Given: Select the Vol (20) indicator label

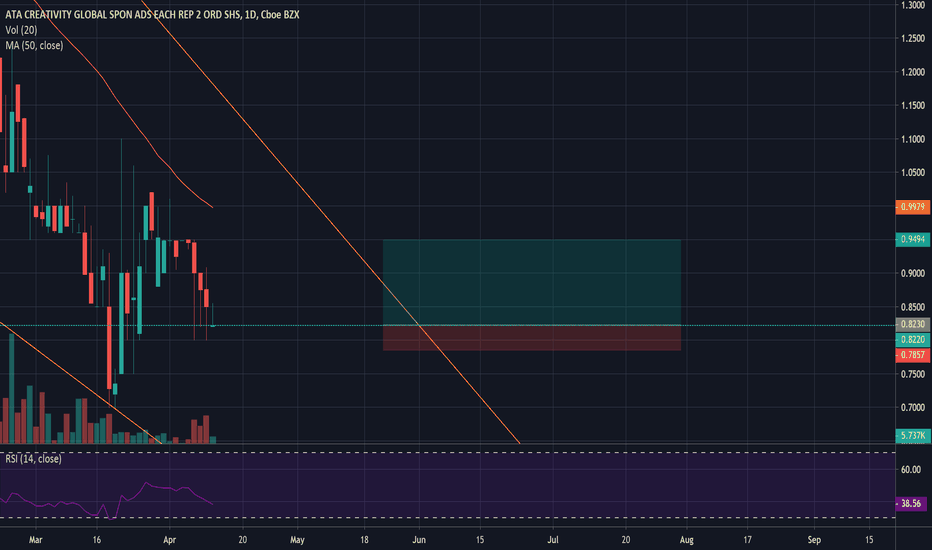Looking at the screenshot, I should [21, 30].
